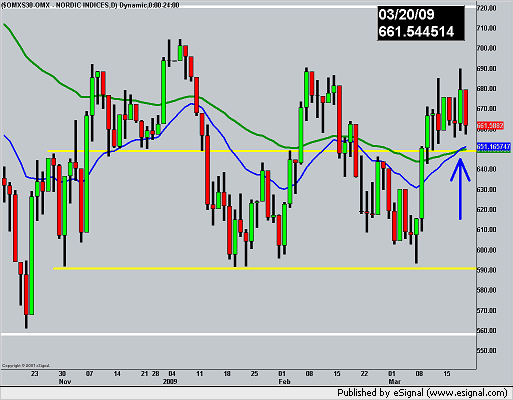Click the 670.00 price axis label

[487, 109]
